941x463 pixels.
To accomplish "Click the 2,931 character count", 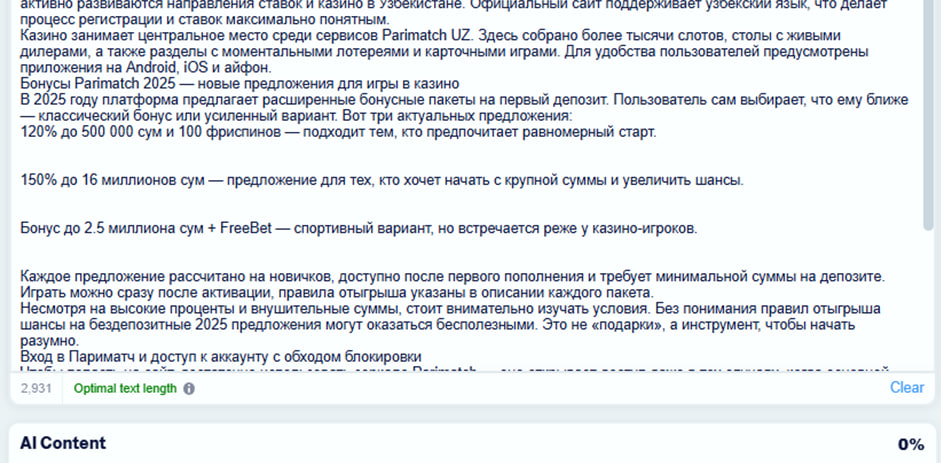I will [36, 389].
